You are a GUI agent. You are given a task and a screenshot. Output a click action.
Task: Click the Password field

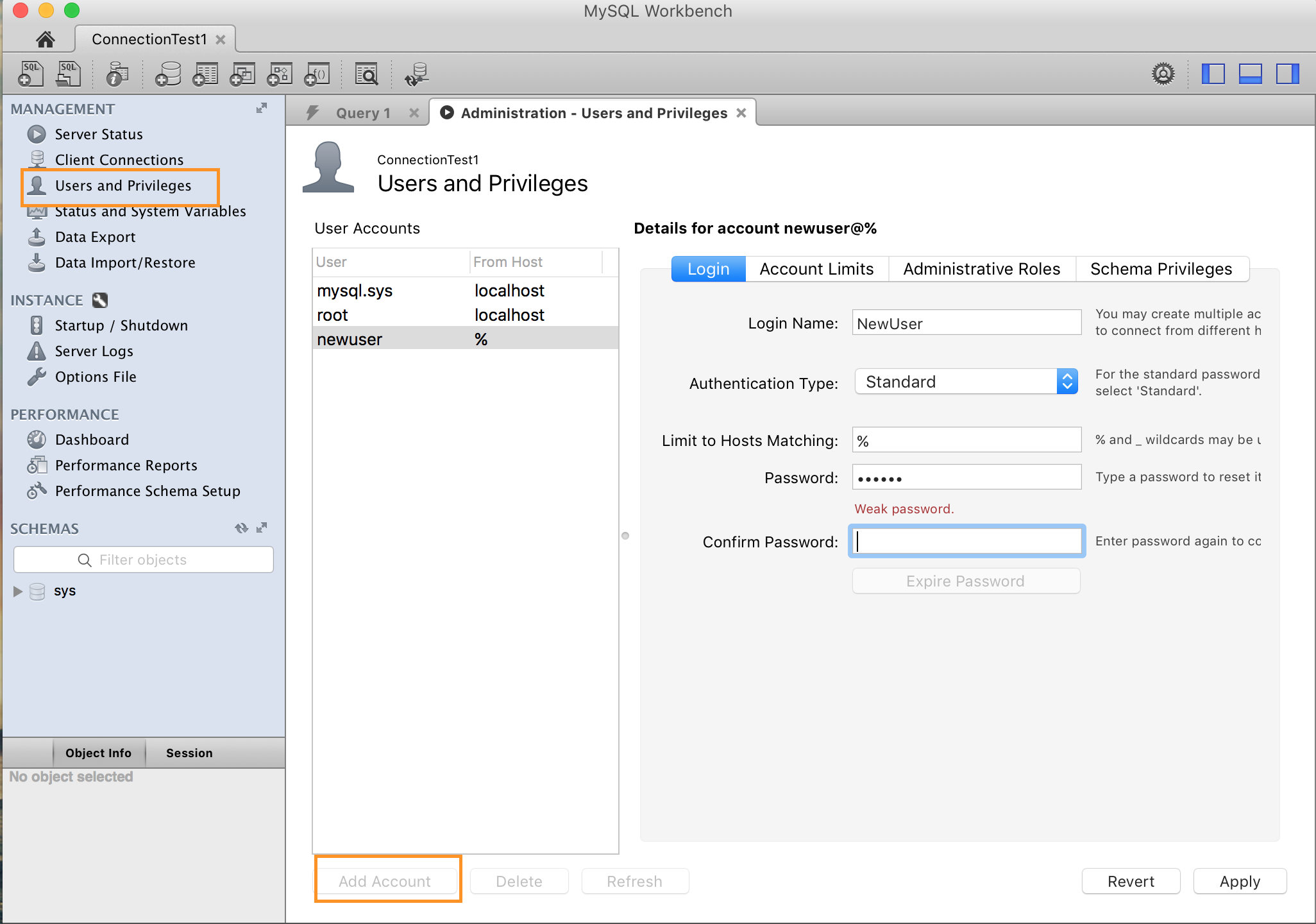pos(966,477)
